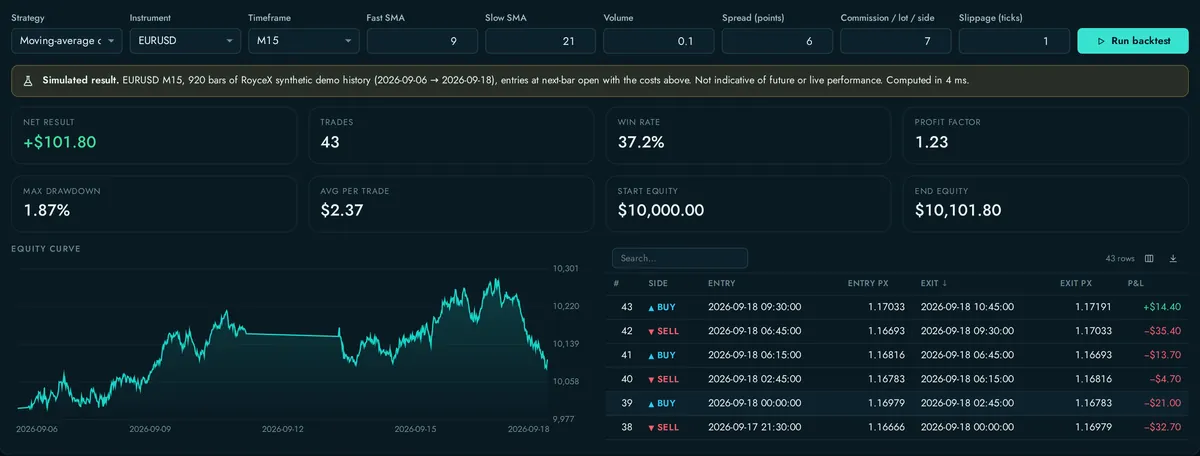Image resolution: width=1200 pixels, height=456 pixels.
Task: Download the trades table via export icon
Action: click(1173, 258)
